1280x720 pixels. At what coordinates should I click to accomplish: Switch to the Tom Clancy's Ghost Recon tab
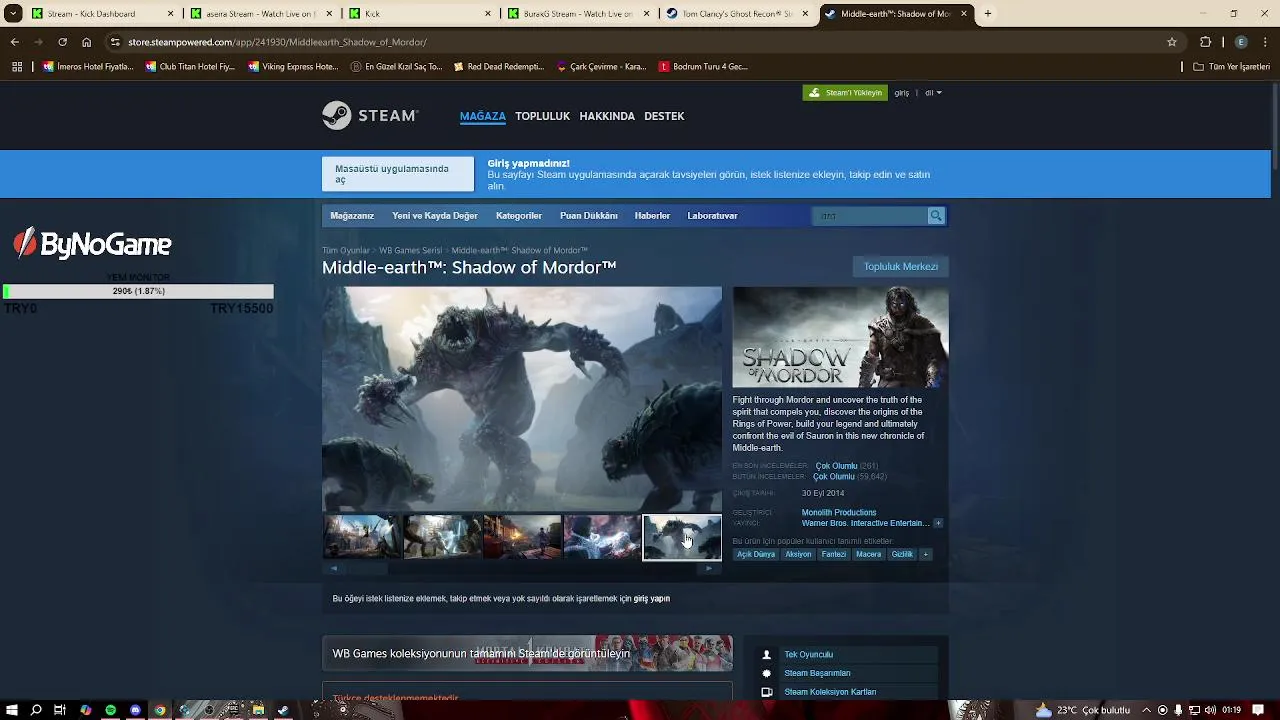[x=738, y=14]
